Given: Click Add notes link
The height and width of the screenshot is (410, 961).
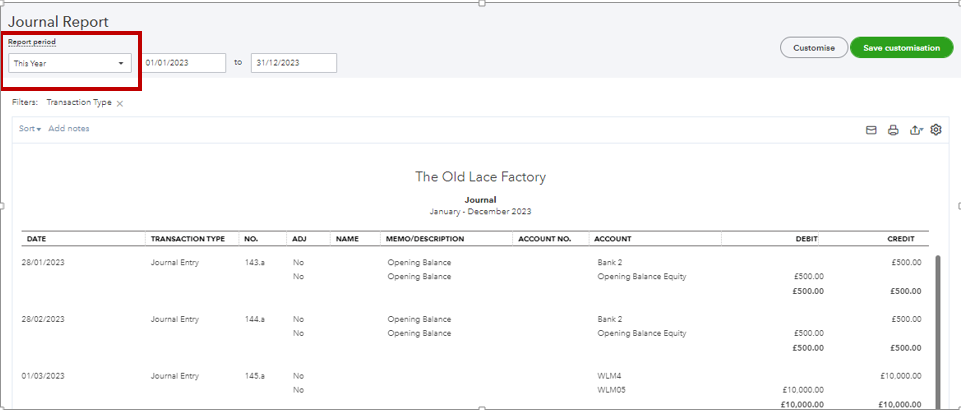Looking at the screenshot, I should [69, 129].
